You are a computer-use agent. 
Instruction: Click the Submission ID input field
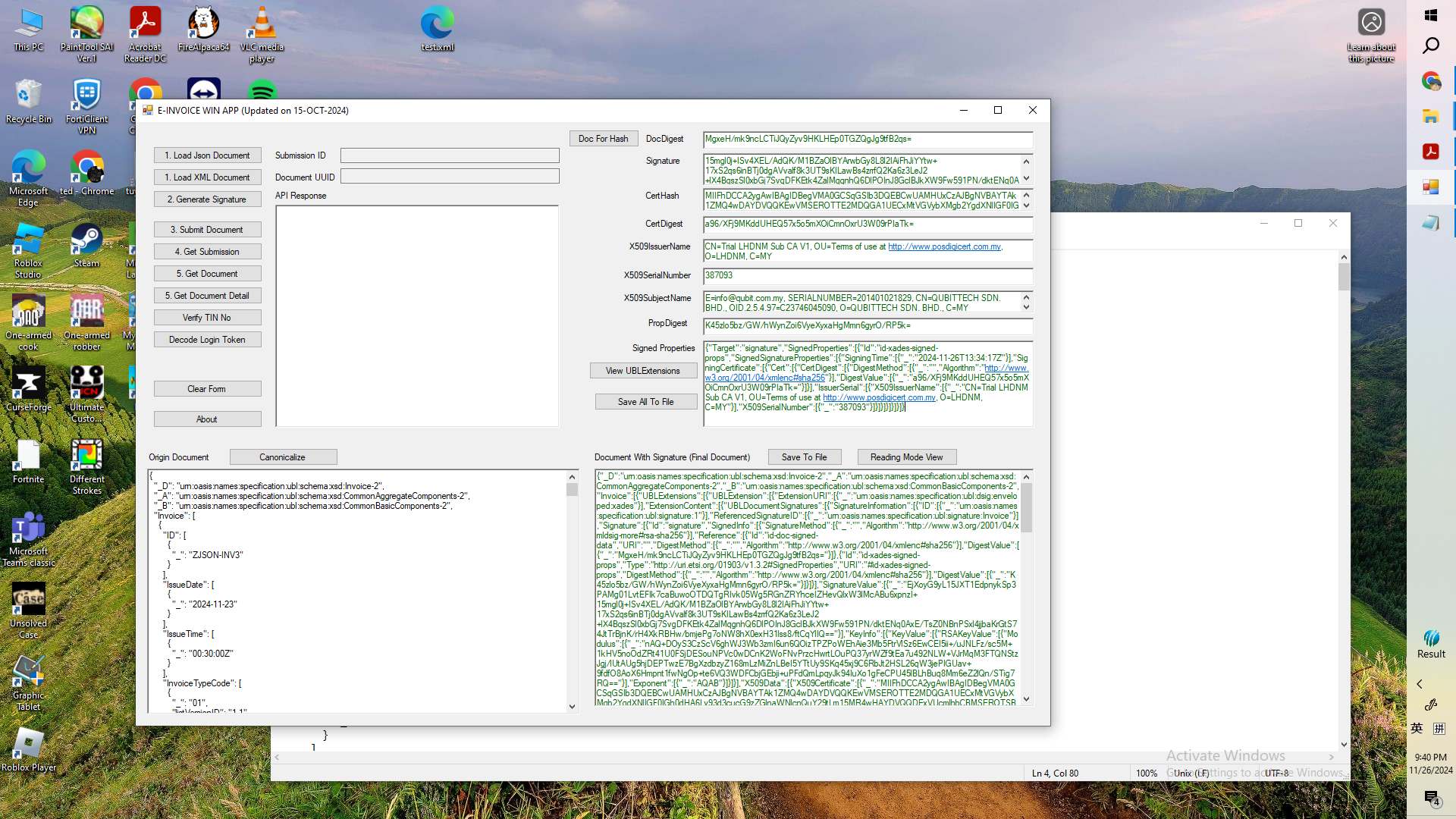tap(450, 155)
